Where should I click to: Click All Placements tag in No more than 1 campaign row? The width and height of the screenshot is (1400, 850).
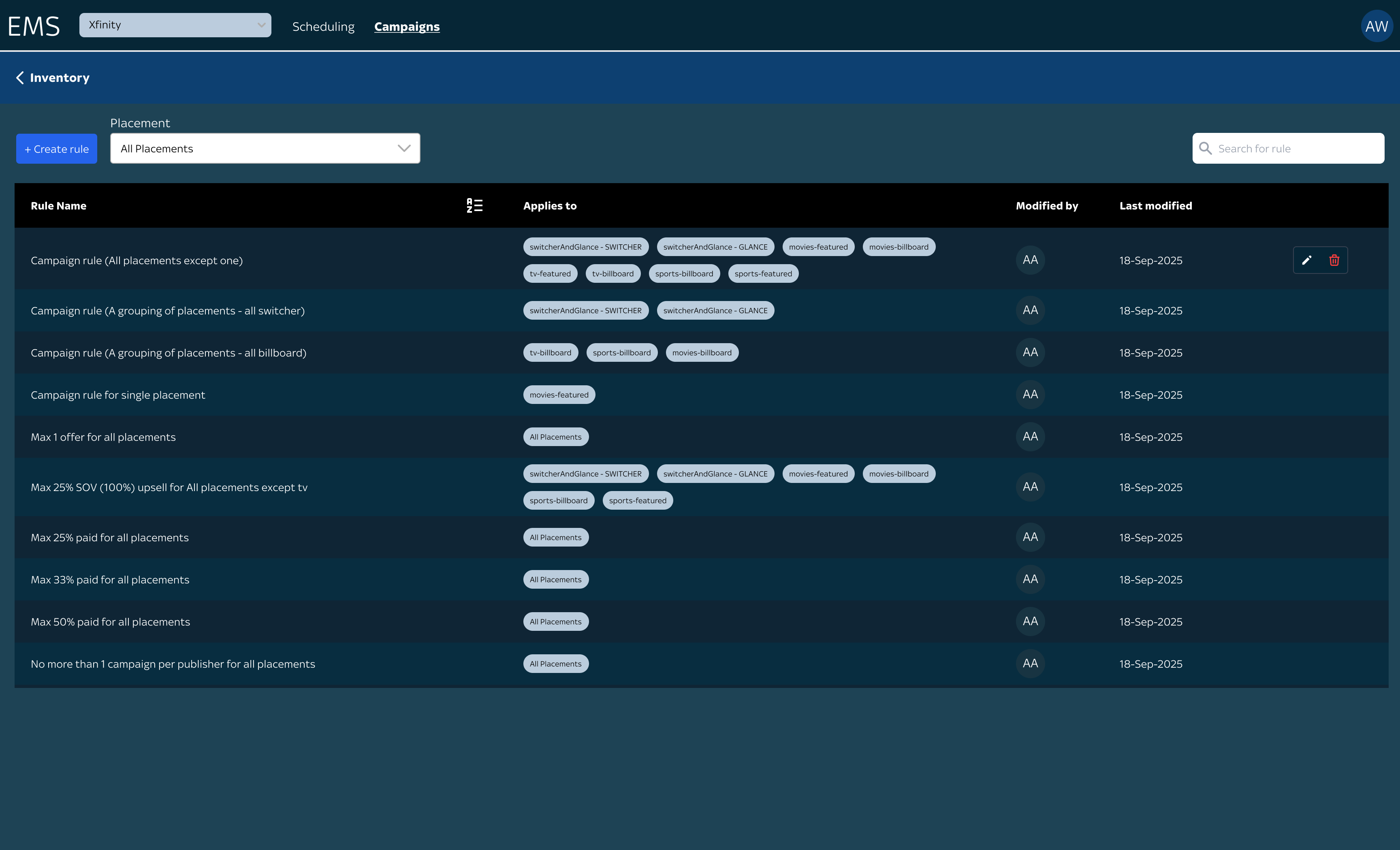pos(556,664)
